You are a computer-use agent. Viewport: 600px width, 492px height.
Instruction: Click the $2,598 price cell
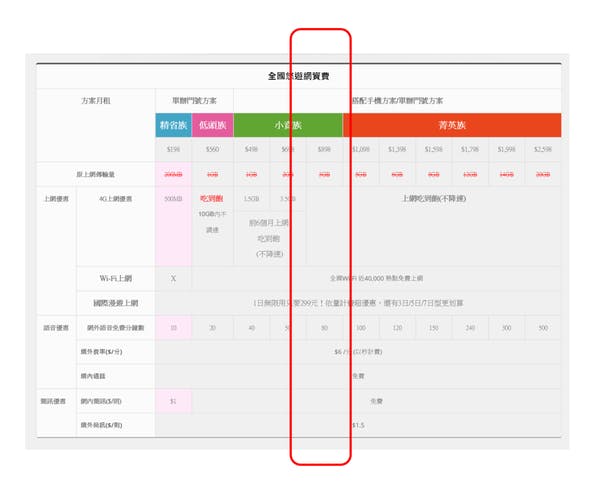coord(543,149)
